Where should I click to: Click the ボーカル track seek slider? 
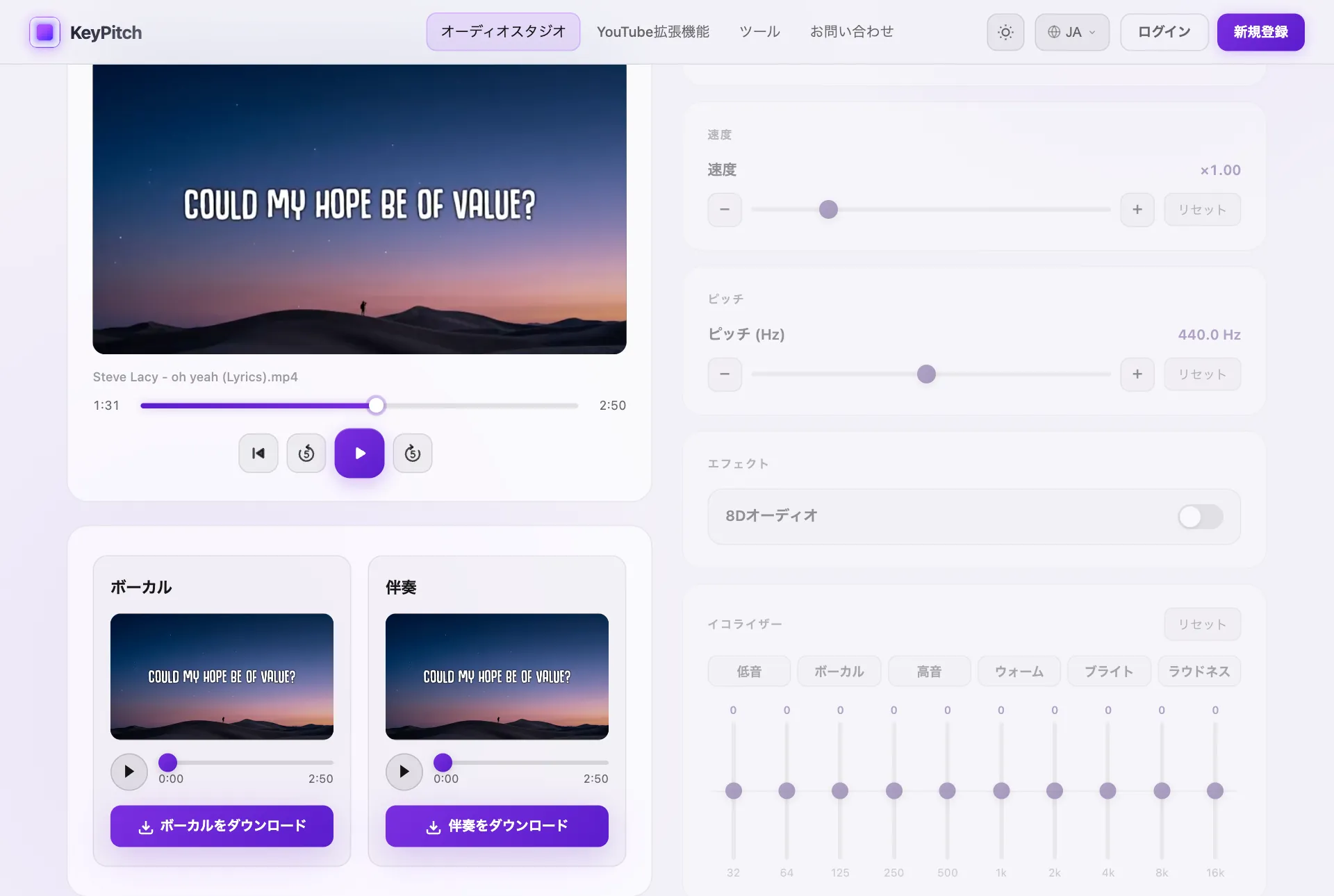tap(246, 763)
